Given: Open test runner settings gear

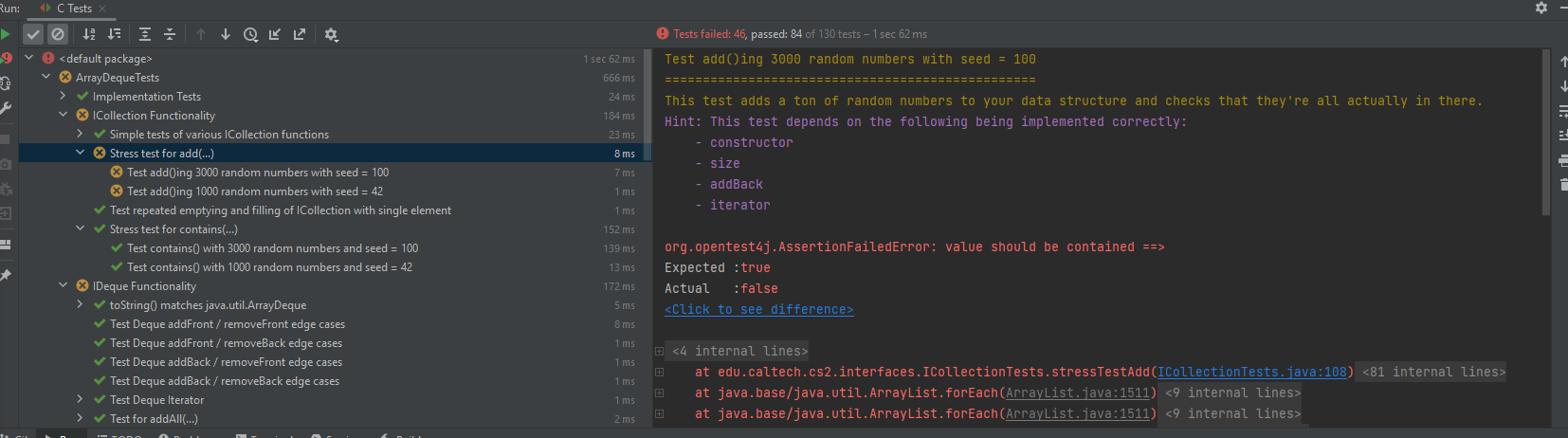Looking at the screenshot, I should click(331, 34).
